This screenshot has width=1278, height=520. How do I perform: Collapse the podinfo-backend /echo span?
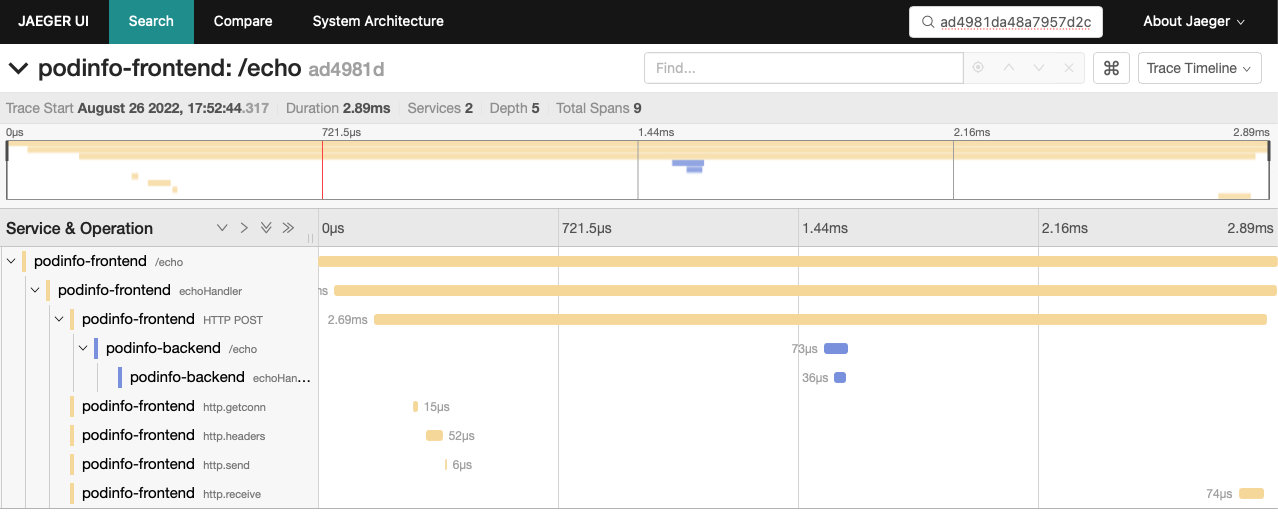pos(83,349)
